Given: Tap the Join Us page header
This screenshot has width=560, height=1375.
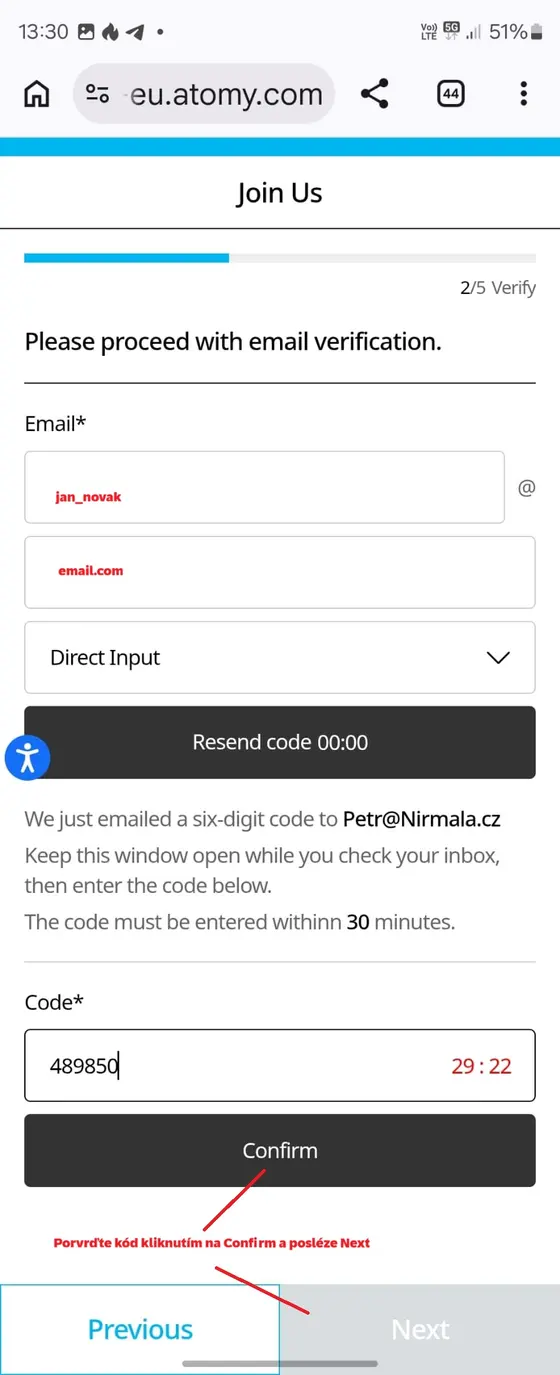Looking at the screenshot, I should pos(280,193).
